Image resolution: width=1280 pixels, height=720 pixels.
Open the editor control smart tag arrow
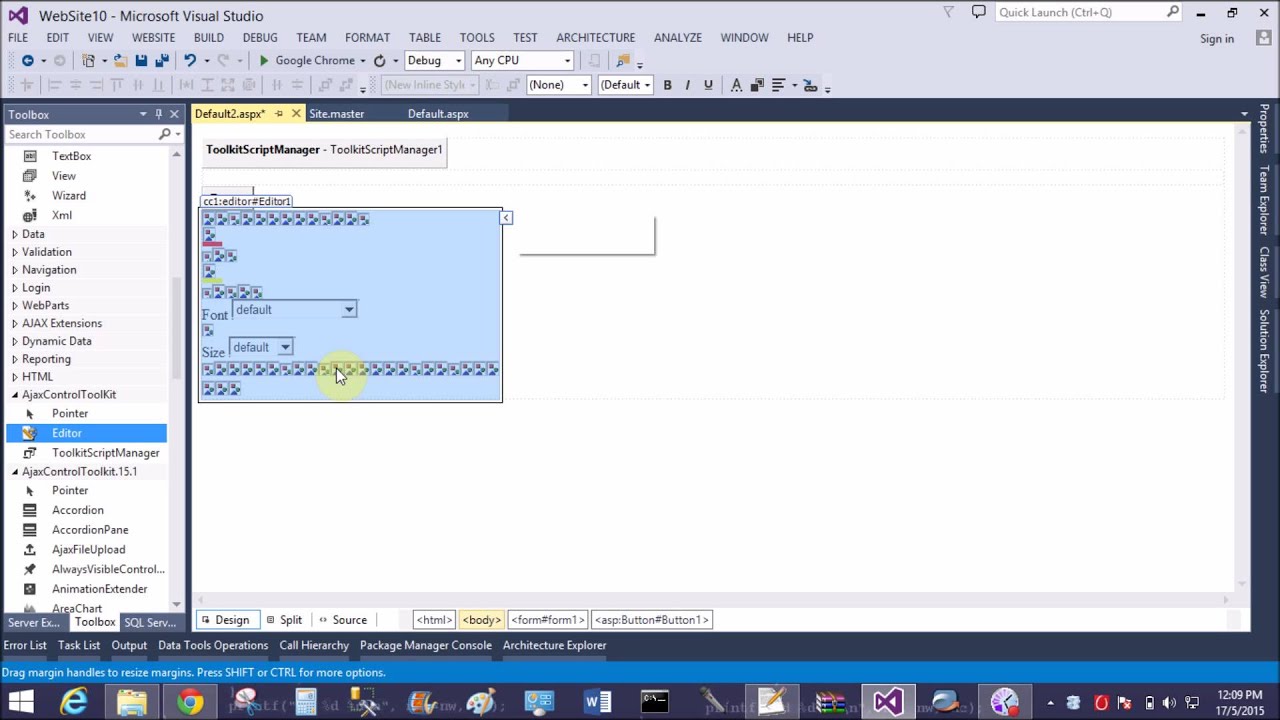[506, 217]
